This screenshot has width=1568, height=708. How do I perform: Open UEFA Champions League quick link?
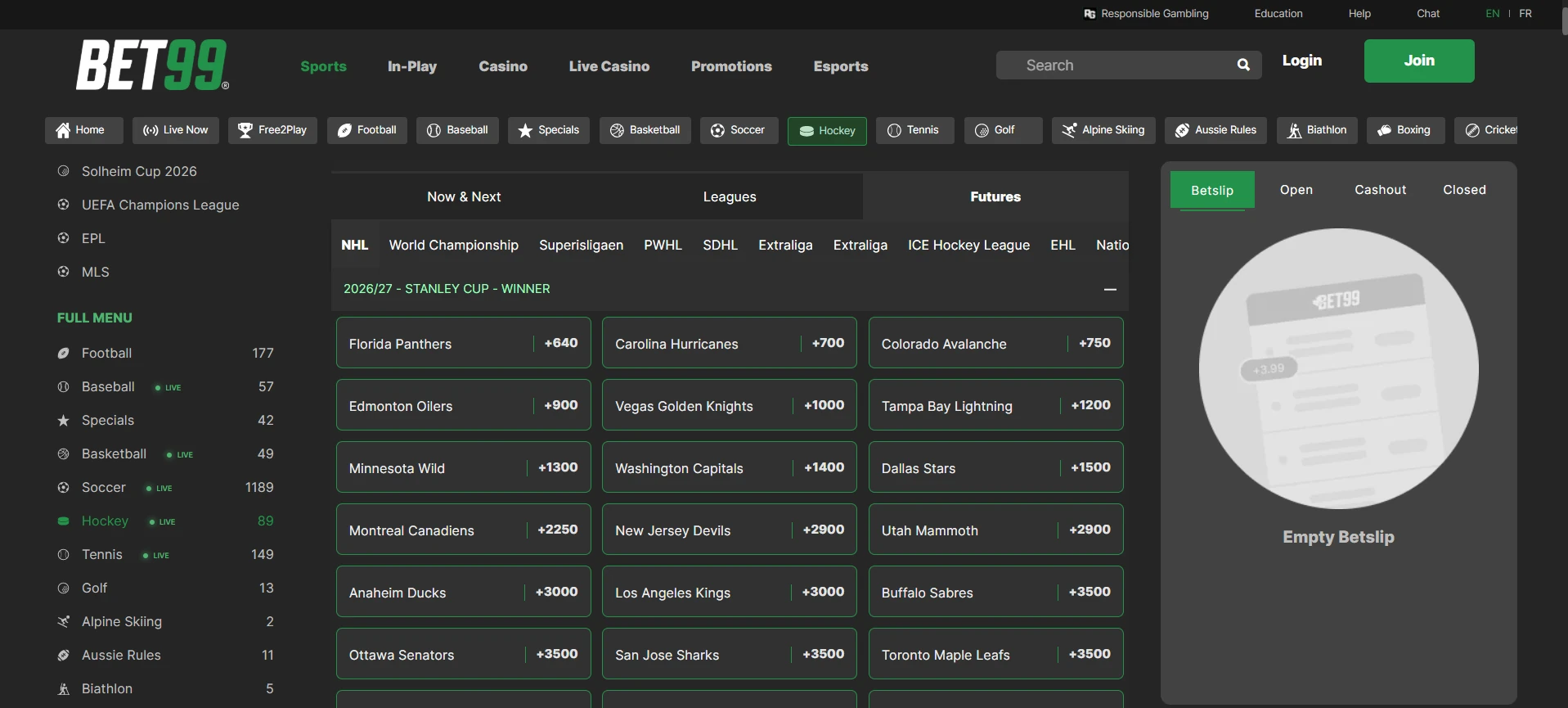(160, 205)
